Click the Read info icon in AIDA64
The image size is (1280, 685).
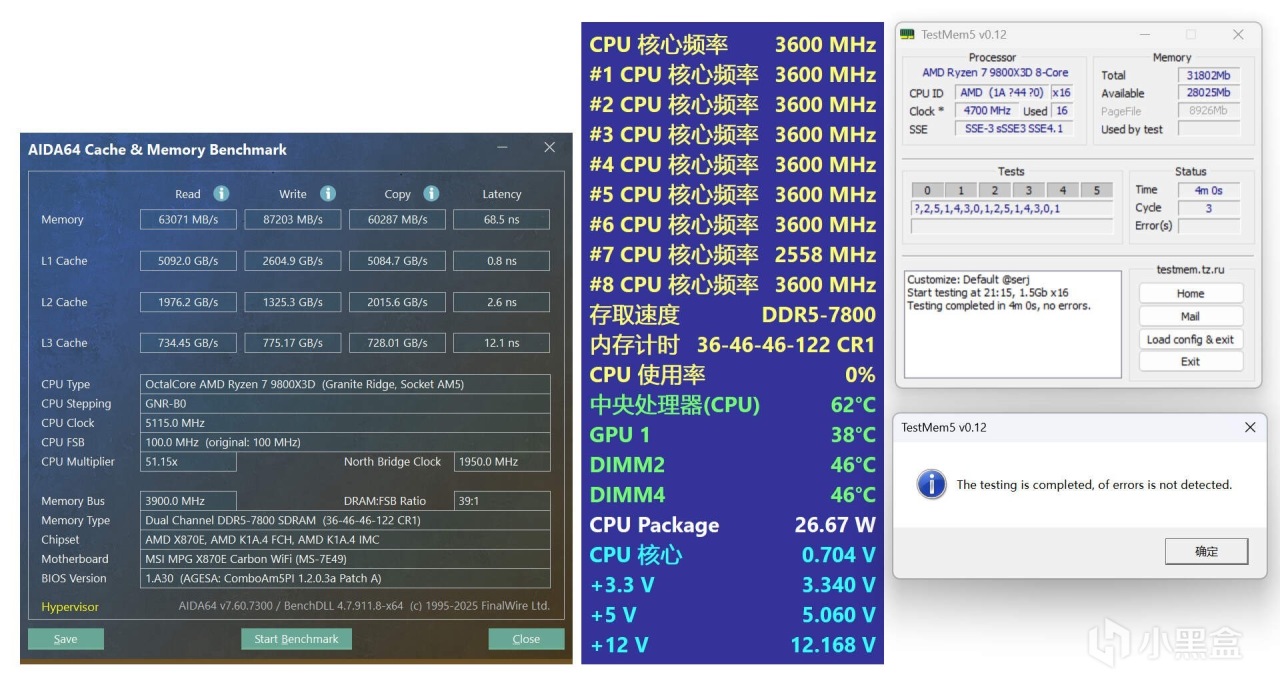pyautogui.click(x=221, y=194)
